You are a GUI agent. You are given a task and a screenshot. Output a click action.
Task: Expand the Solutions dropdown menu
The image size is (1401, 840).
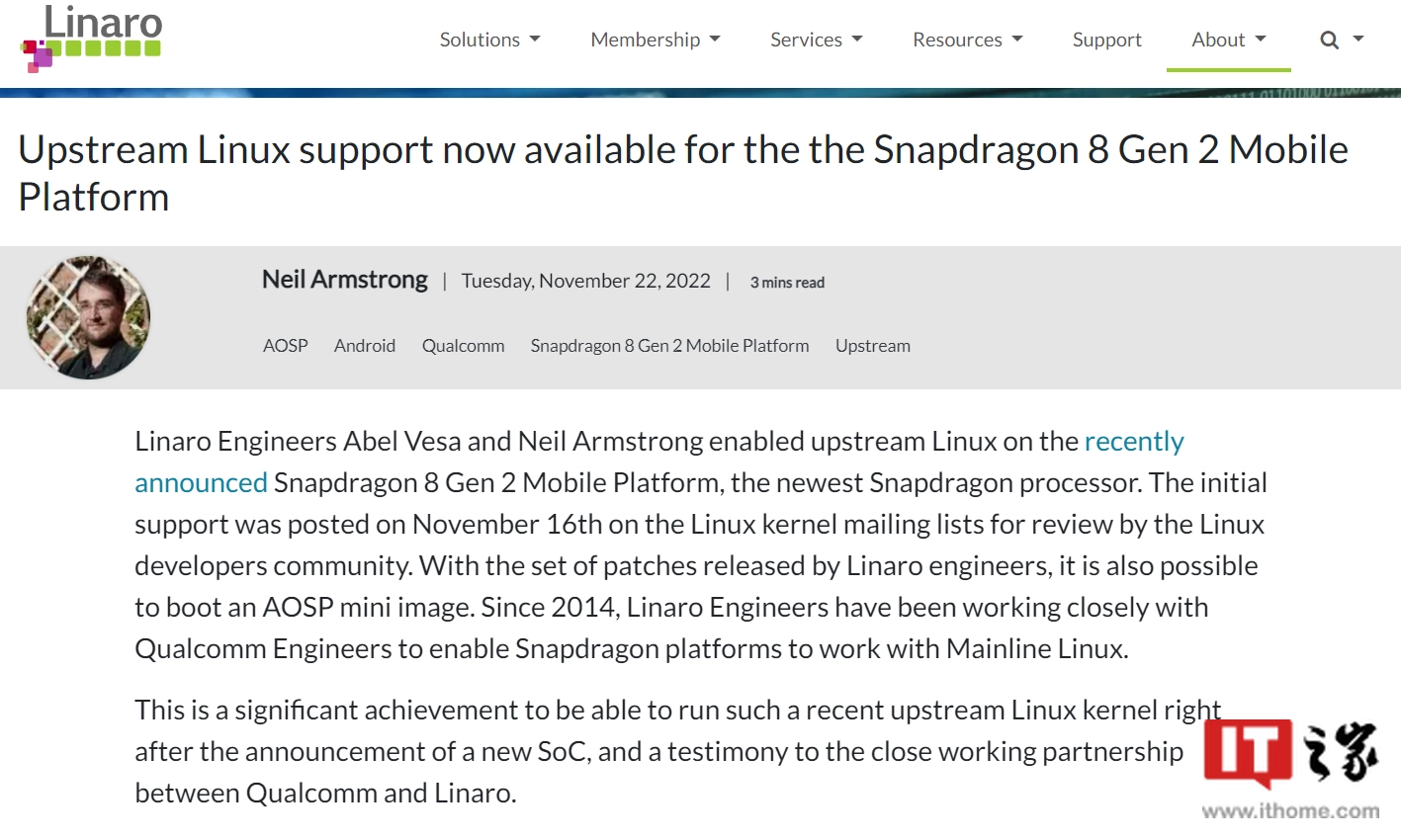(x=489, y=40)
